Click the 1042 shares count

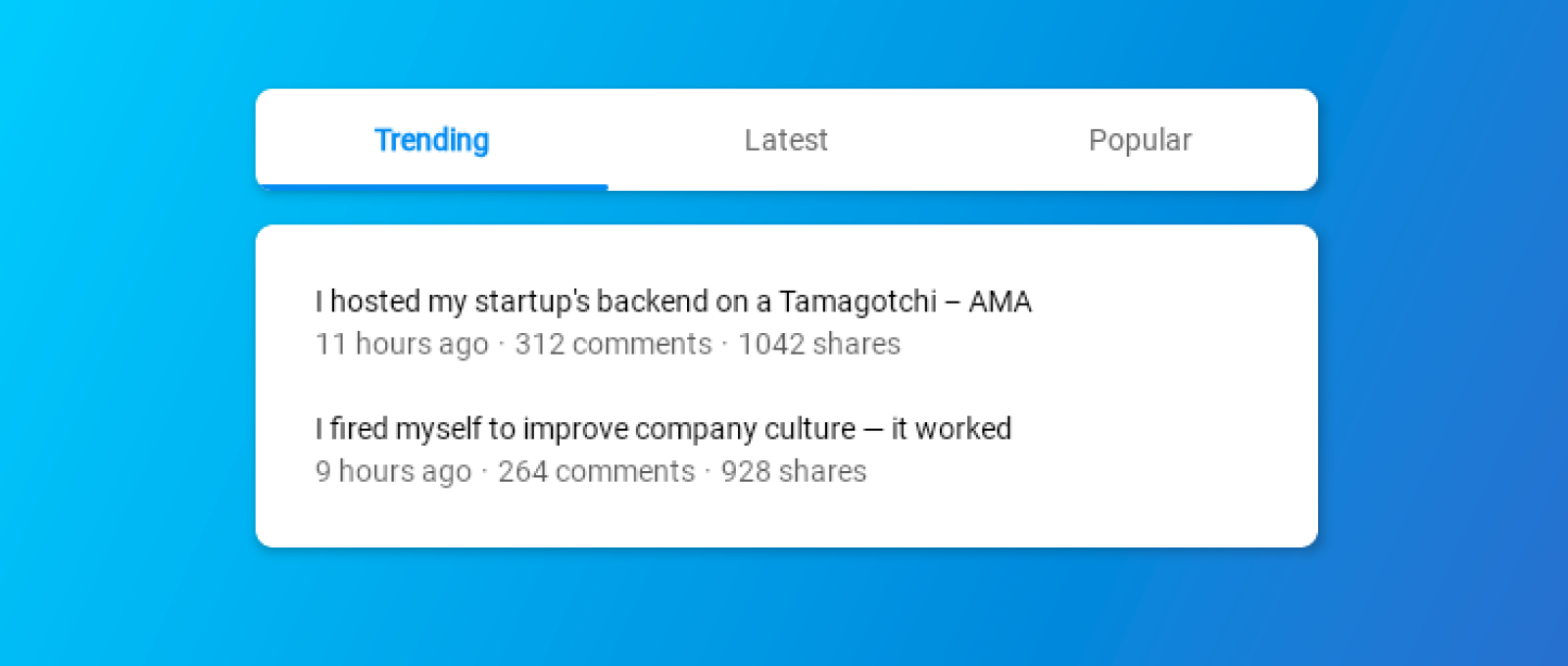[819, 344]
